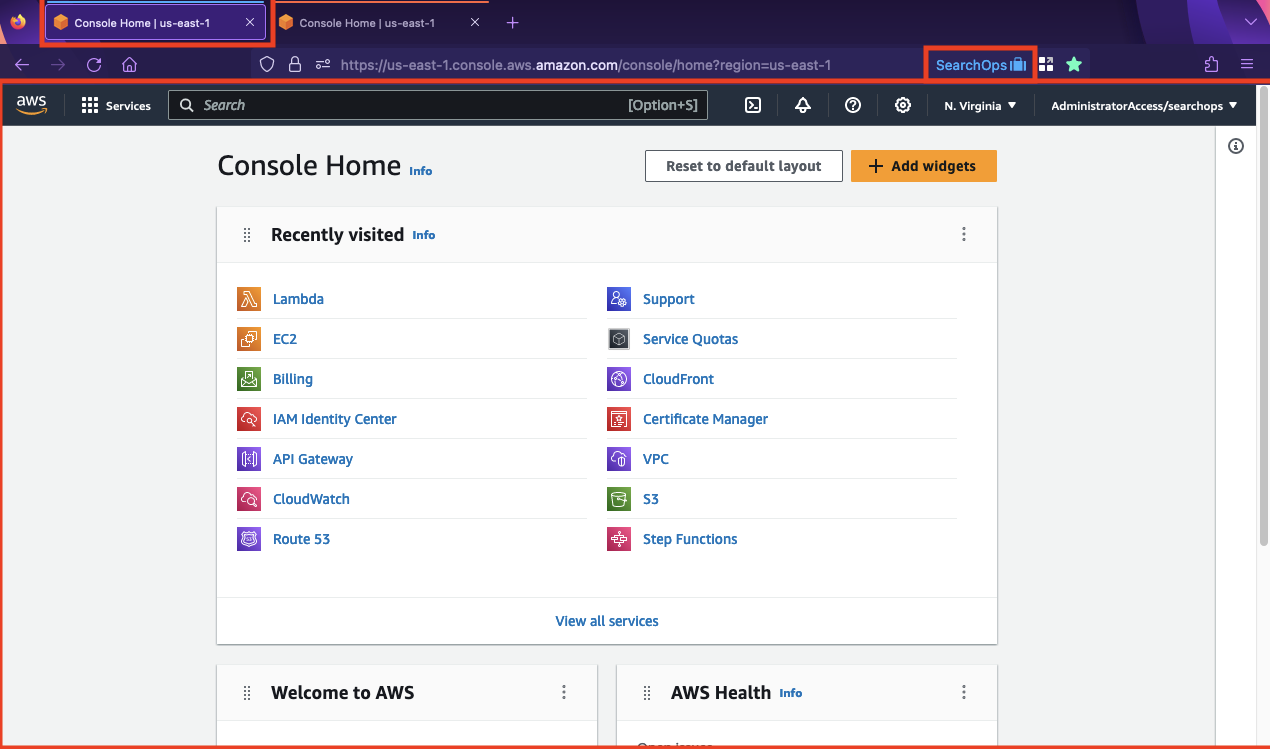Open Lambda service icon
The width and height of the screenshot is (1270, 749).
pos(249,299)
